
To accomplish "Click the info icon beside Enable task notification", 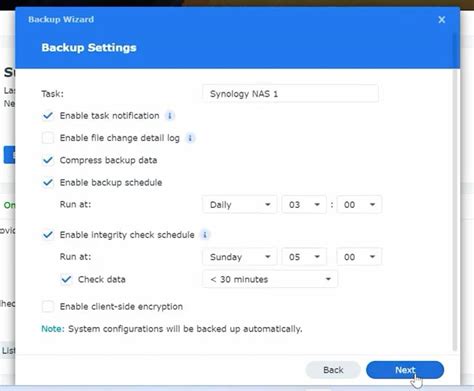I will [x=170, y=116].
